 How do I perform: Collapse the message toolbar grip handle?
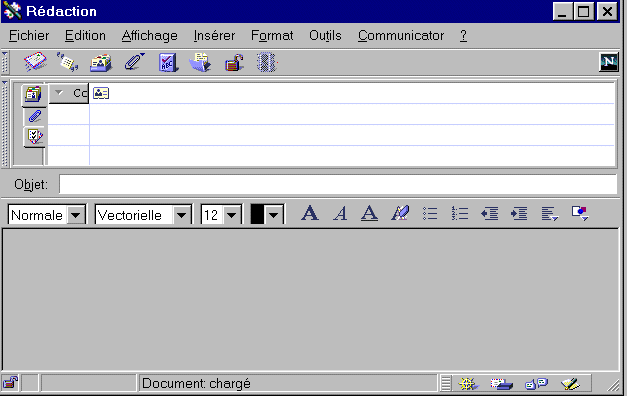click(5, 62)
